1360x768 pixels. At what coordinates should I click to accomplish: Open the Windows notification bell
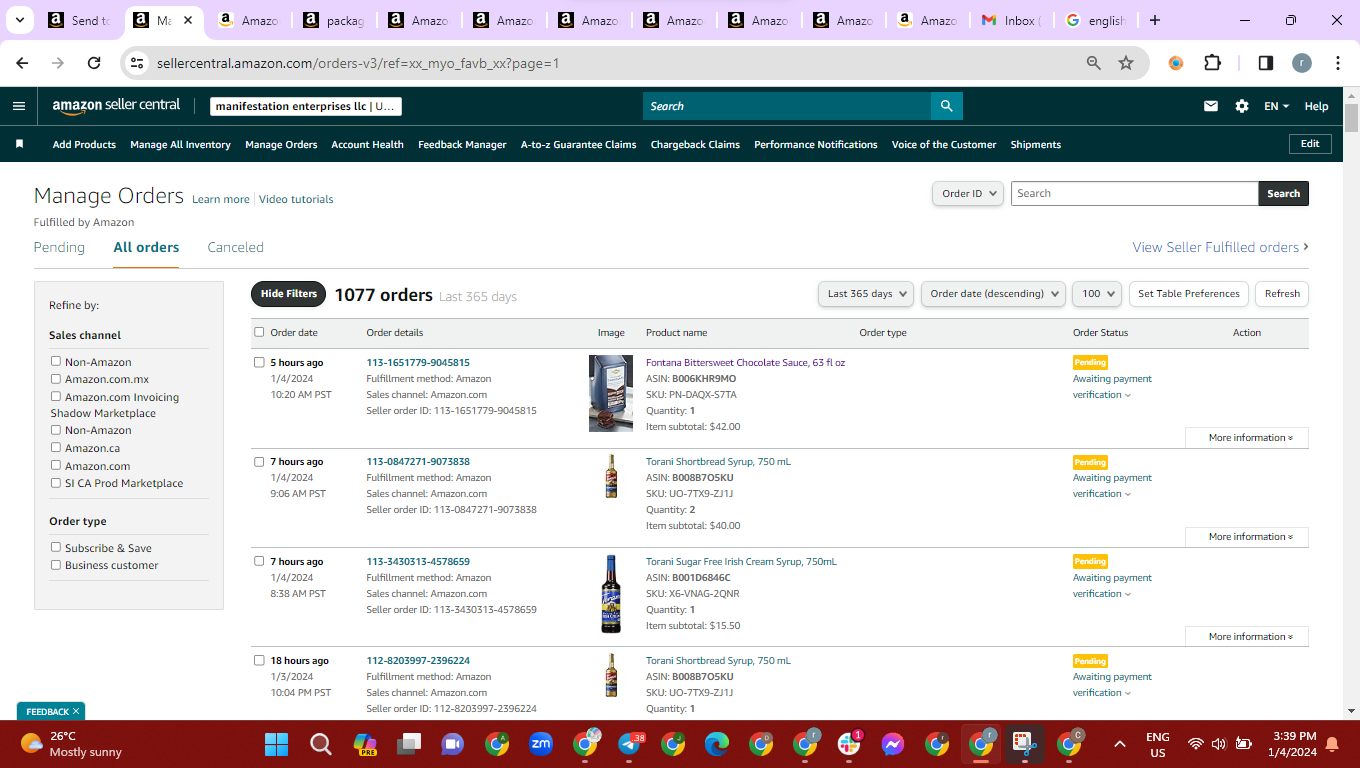(1332, 744)
